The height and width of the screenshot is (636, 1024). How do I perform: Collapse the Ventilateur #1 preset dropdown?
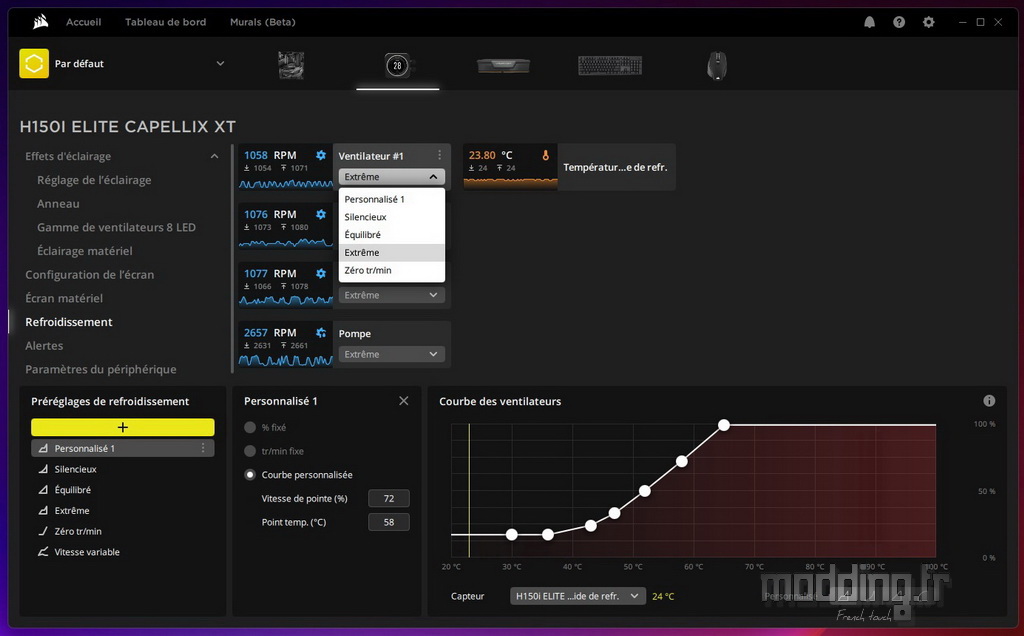392,177
